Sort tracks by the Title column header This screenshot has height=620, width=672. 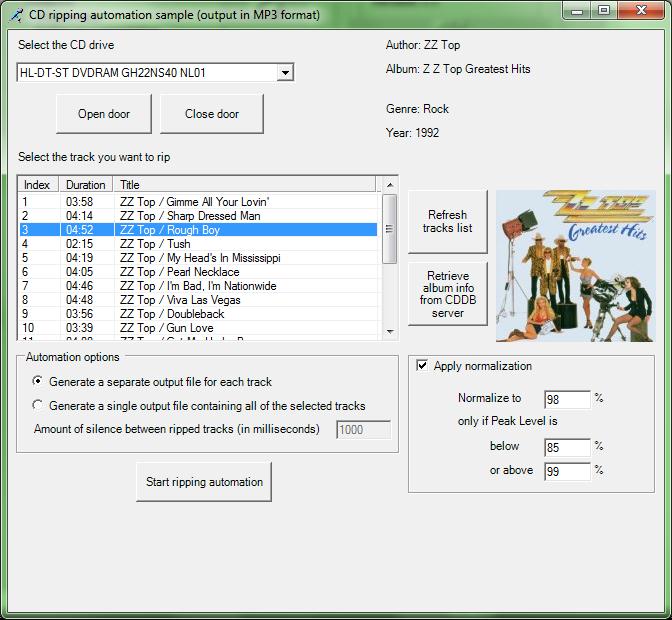(x=245, y=185)
